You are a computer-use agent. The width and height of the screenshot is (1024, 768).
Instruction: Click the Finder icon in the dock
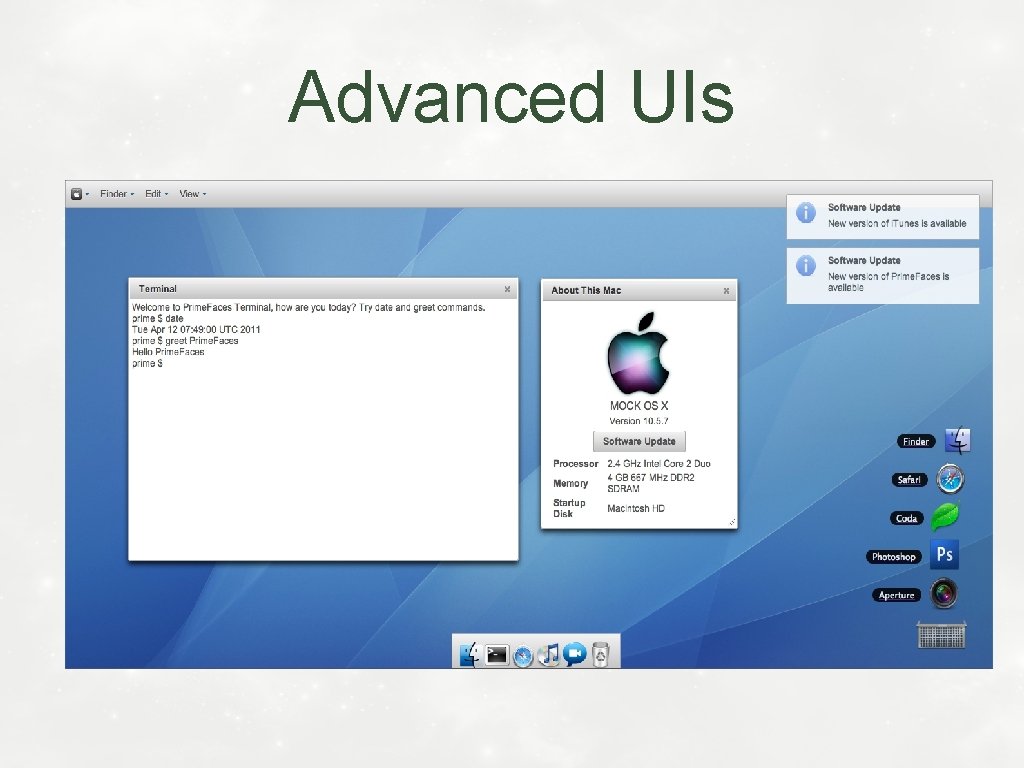470,654
